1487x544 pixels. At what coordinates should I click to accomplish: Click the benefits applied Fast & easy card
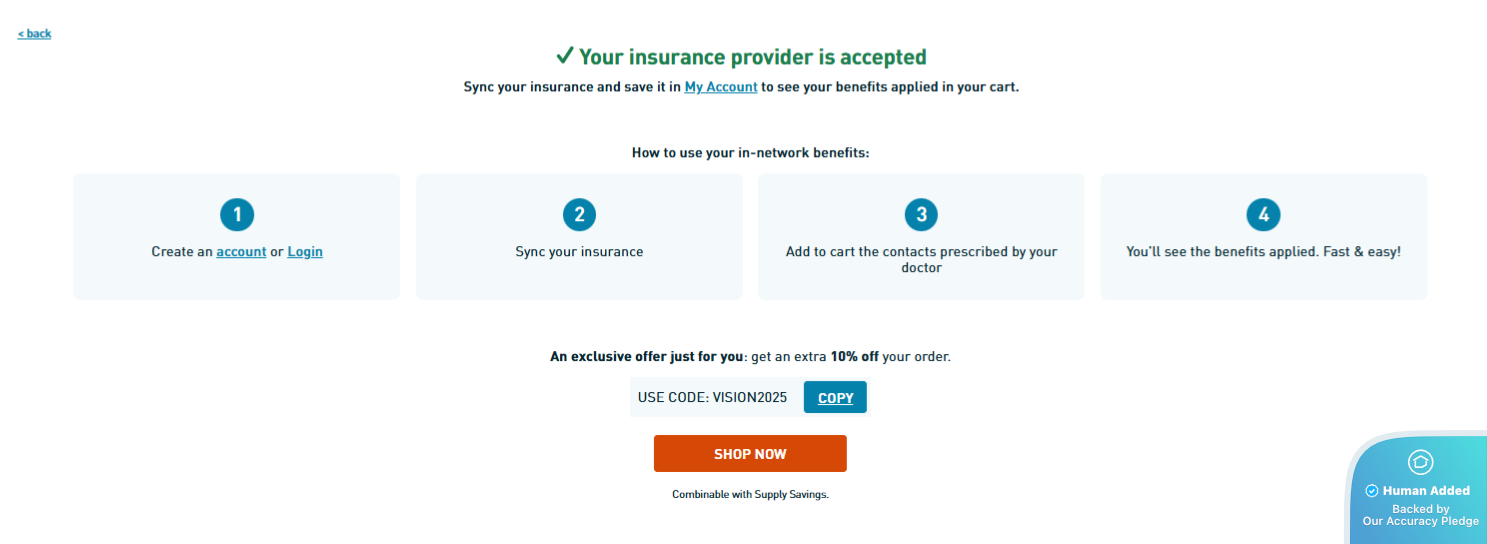click(x=1263, y=270)
